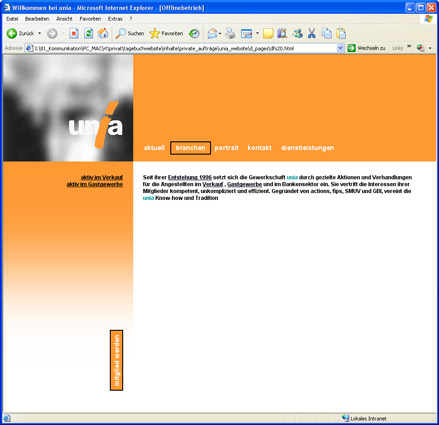Expand the Edit button dropdown arrow

pyautogui.click(x=257, y=33)
